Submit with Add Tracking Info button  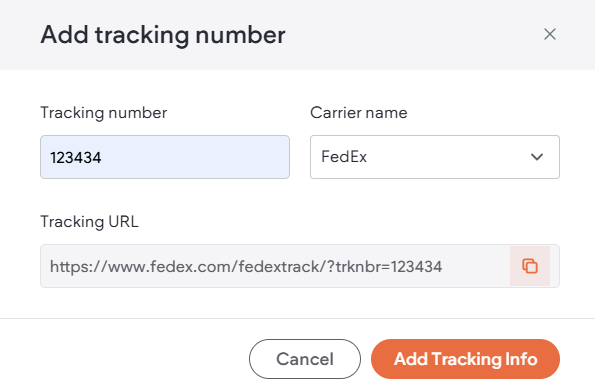[465, 359]
